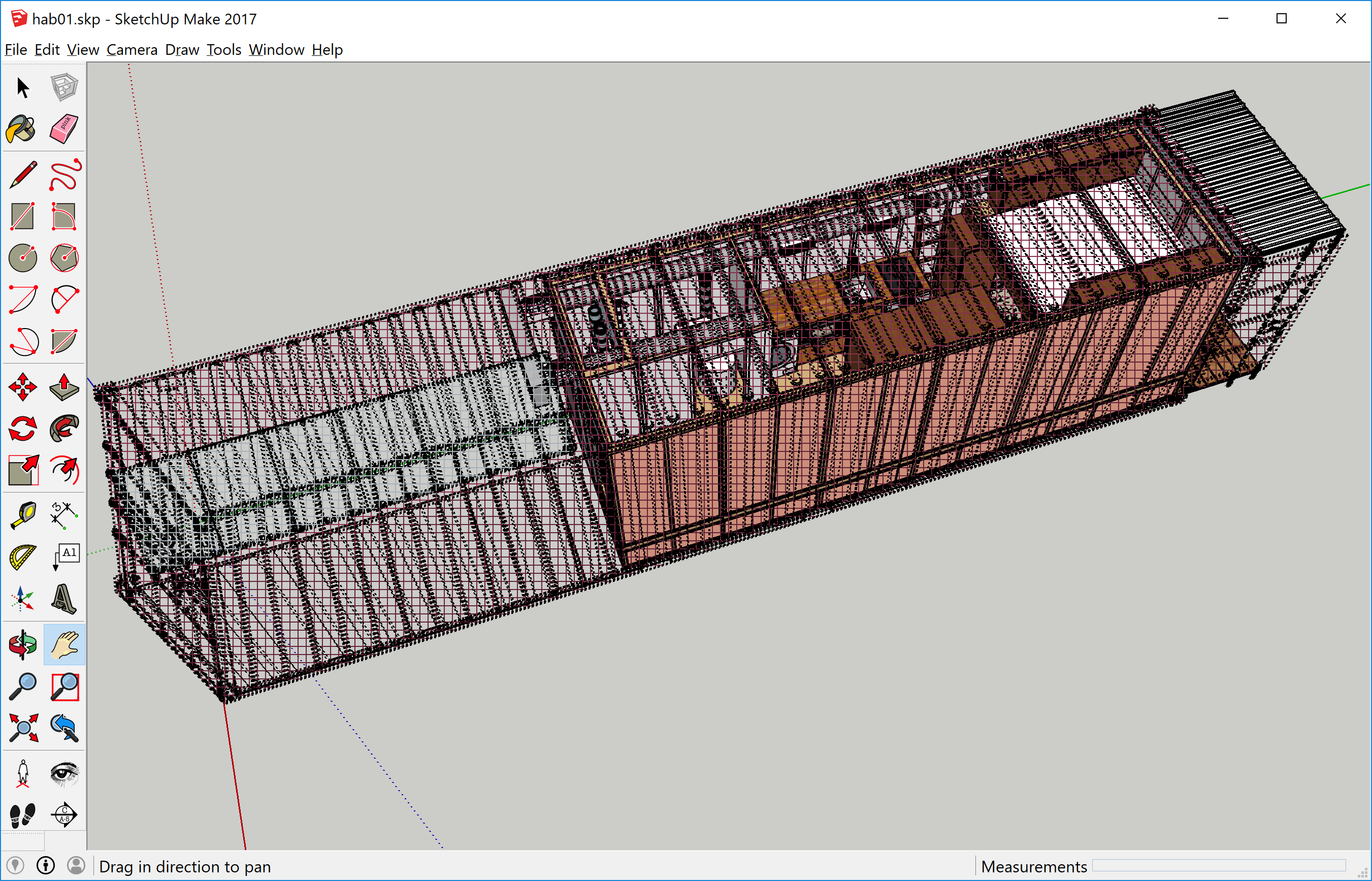Open the Tools menu
The image size is (1372, 881).
224,50
